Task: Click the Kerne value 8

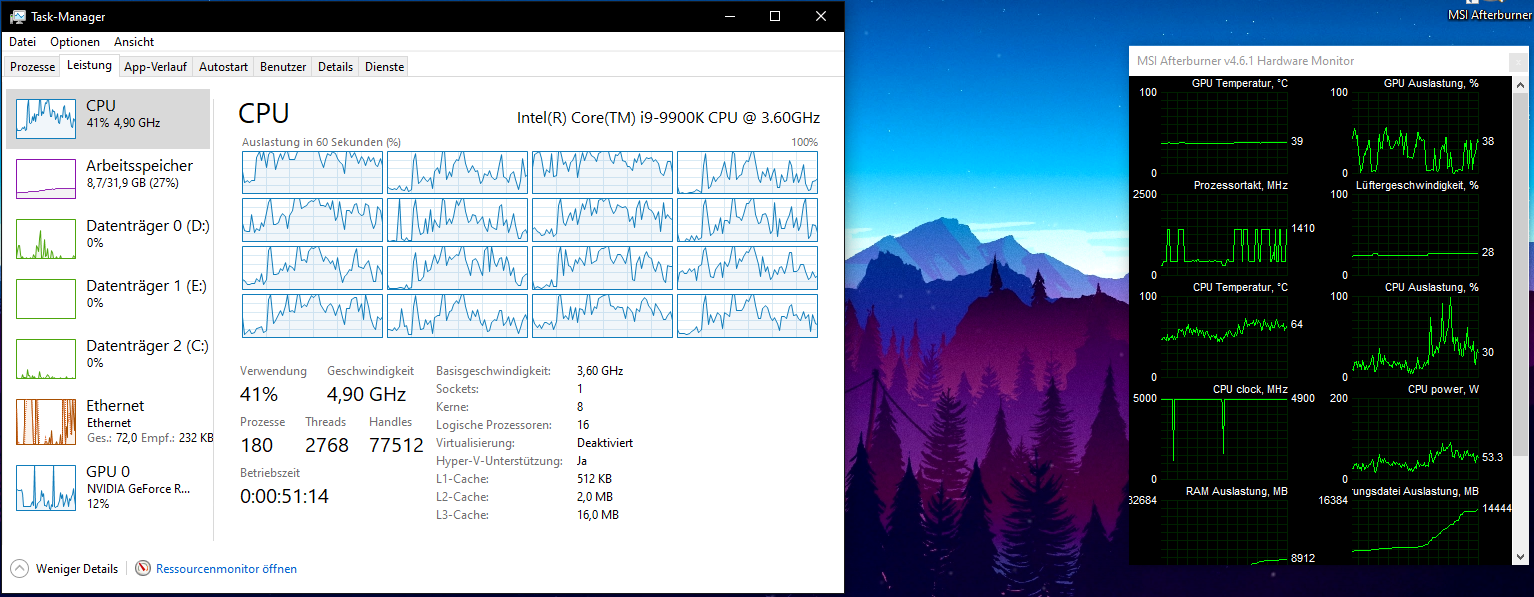Action: pyautogui.click(x=580, y=407)
